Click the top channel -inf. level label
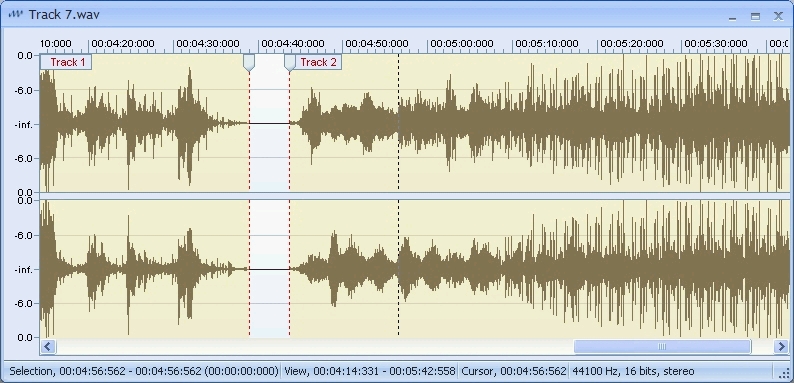 tap(24, 125)
